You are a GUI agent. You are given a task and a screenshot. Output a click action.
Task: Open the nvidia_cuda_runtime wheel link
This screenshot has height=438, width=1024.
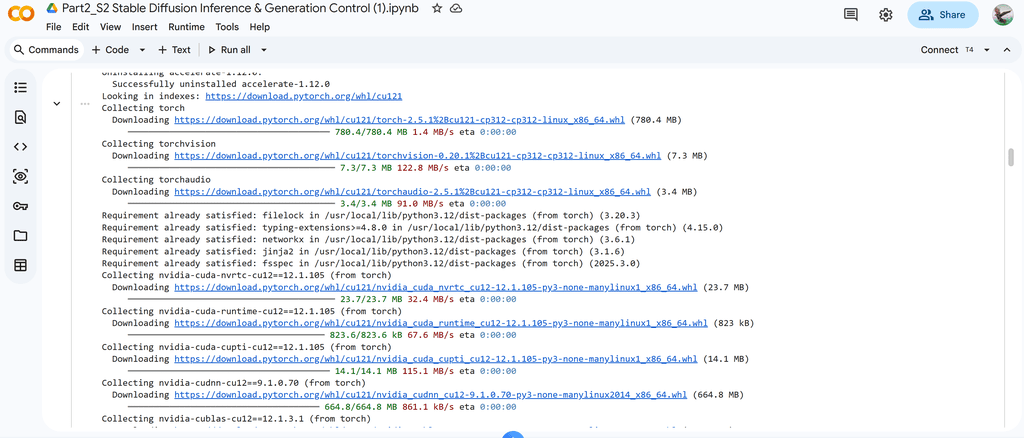[440, 323]
